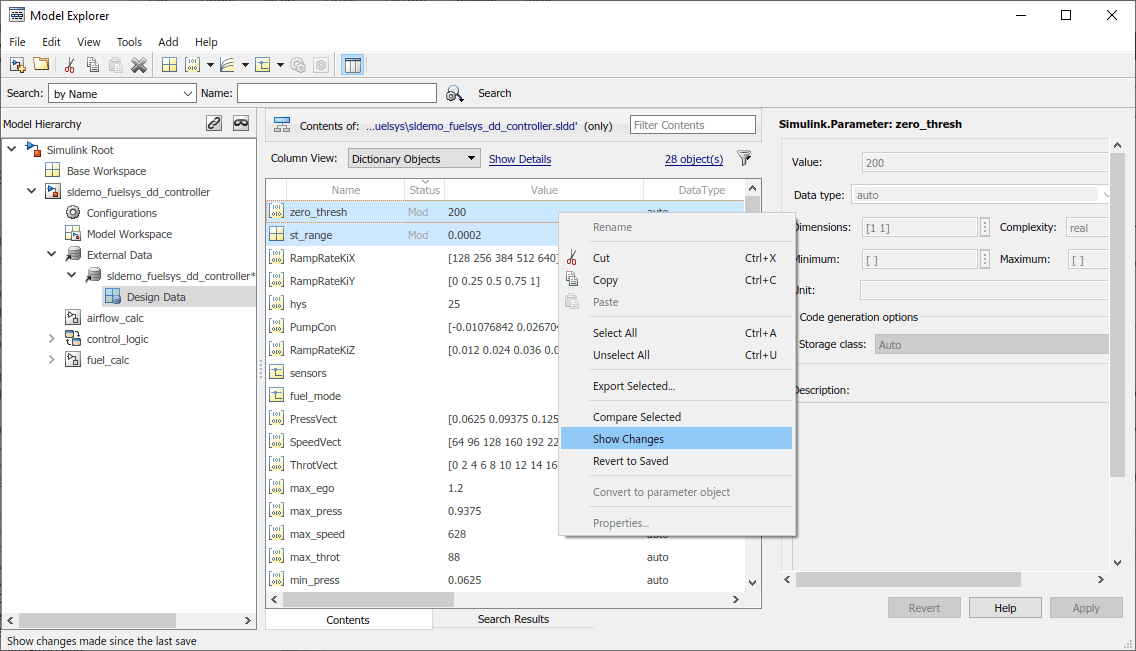Click the search magnifier icon next to Name field
The image size is (1136, 651).
(x=455, y=93)
